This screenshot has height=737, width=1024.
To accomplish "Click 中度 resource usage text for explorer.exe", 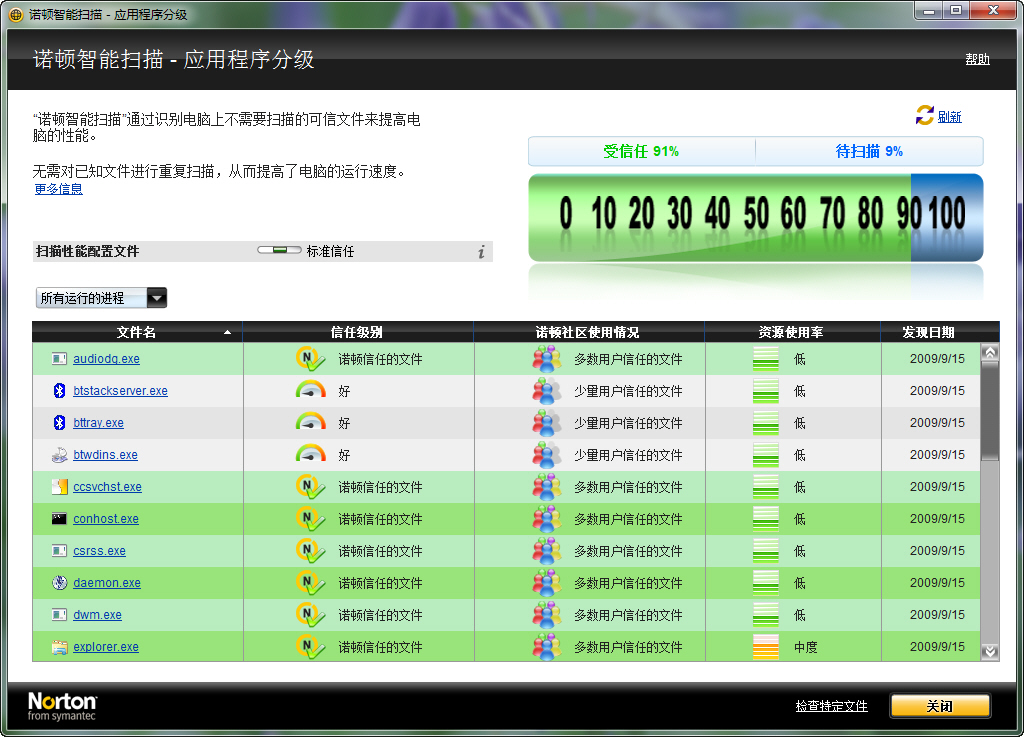I will click(x=805, y=648).
